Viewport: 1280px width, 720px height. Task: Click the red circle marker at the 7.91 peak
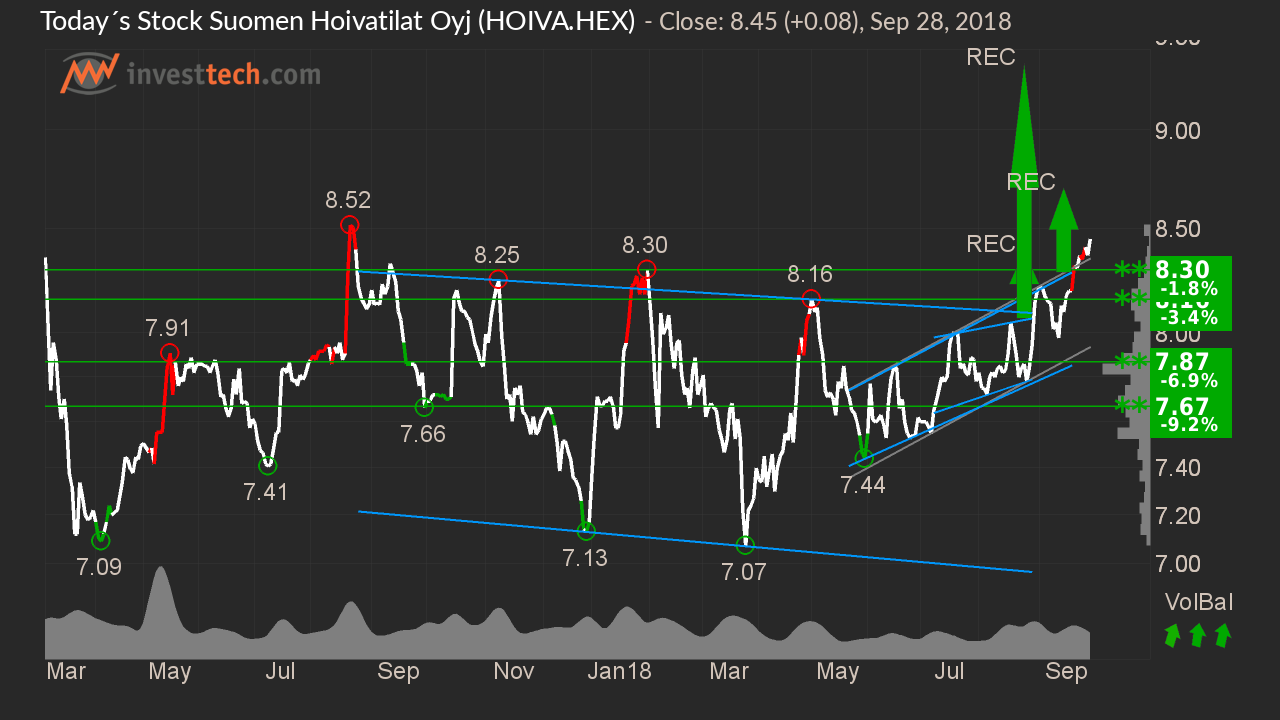[x=170, y=352]
